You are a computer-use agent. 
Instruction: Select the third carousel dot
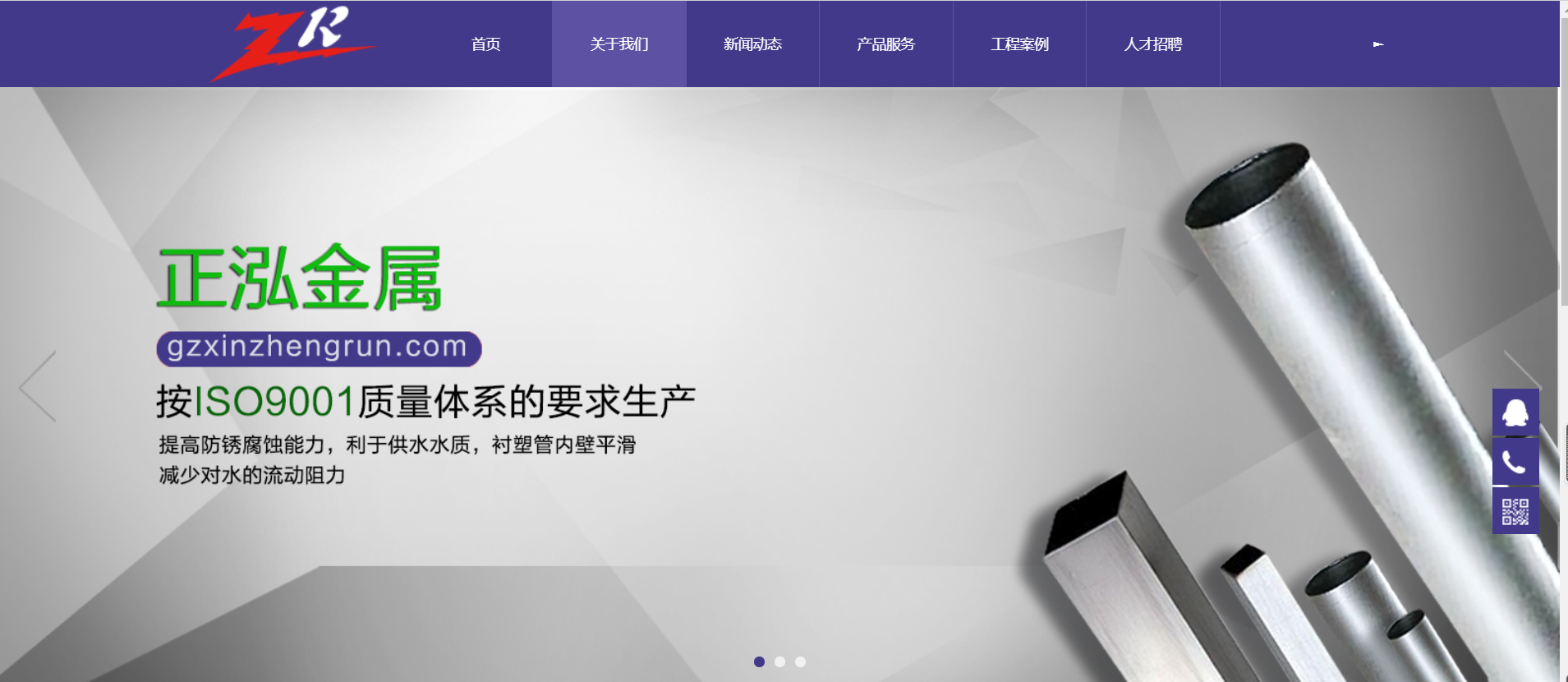(800, 661)
